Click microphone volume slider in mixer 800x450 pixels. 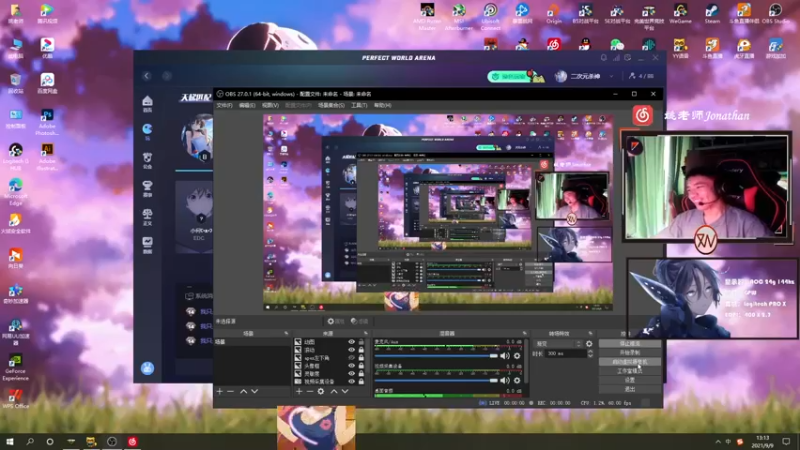click(x=436, y=356)
